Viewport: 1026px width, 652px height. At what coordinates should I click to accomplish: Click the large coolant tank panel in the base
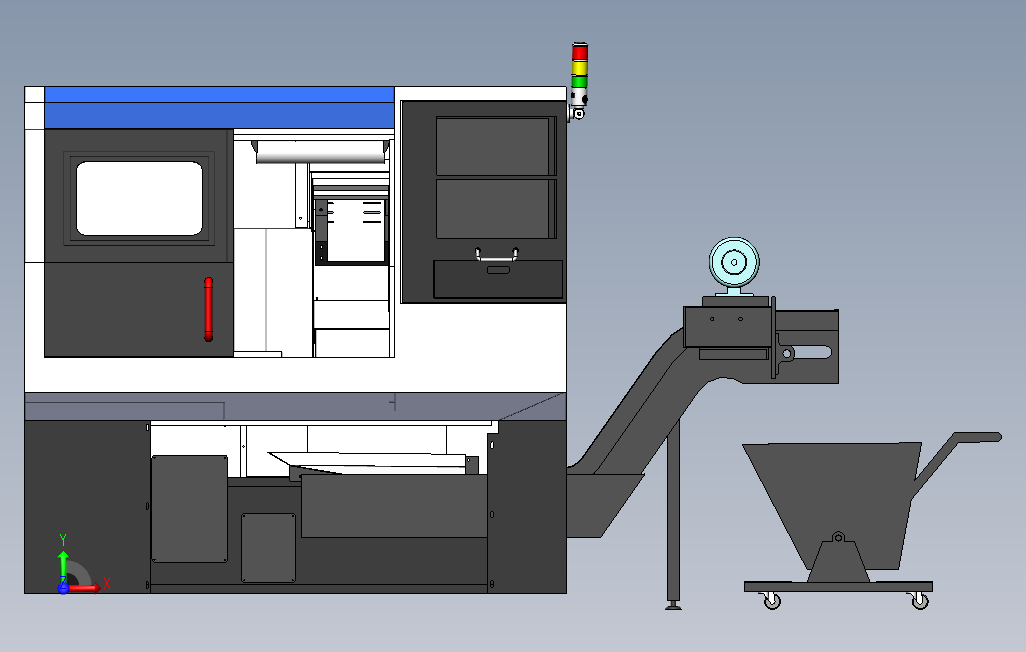click(x=394, y=505)
